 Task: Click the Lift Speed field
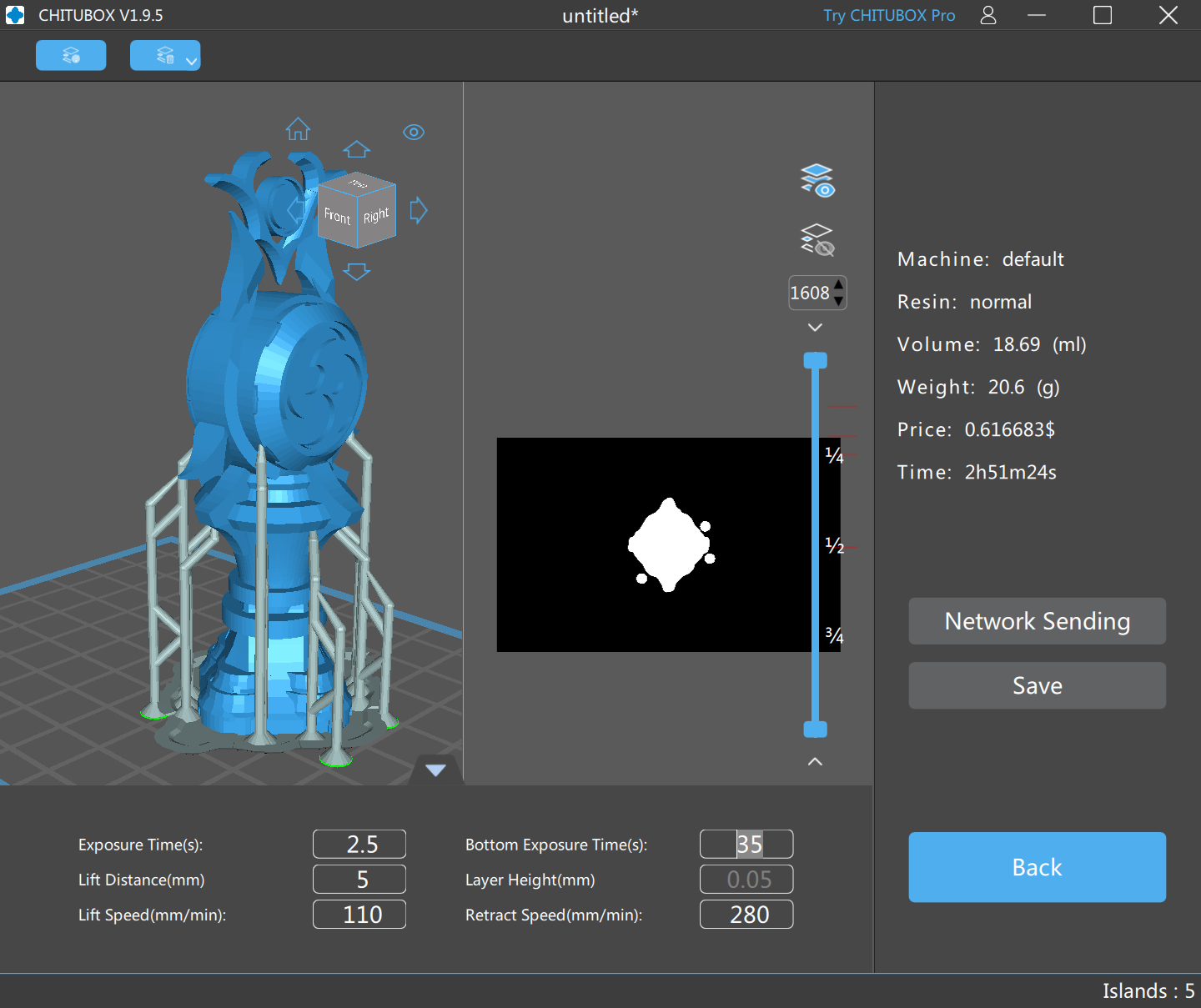click(359, 914)
